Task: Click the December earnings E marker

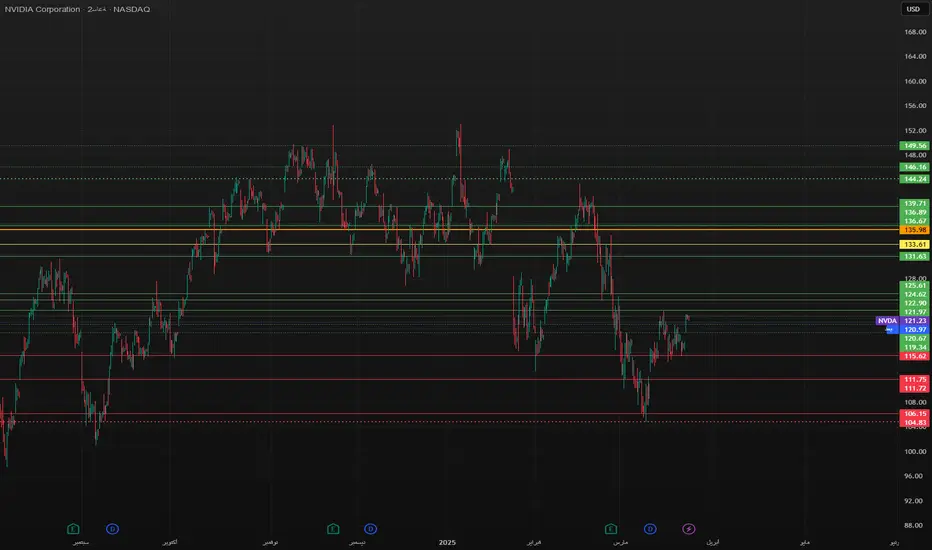Action: (333, 529)
